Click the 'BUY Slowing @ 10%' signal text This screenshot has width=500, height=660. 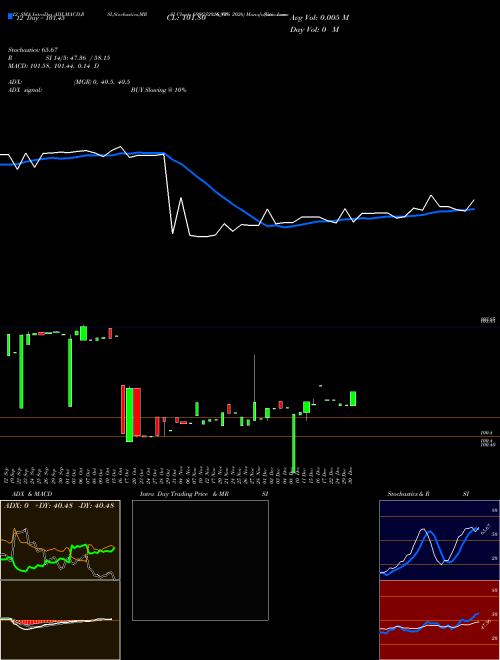[x=159, y=90]
